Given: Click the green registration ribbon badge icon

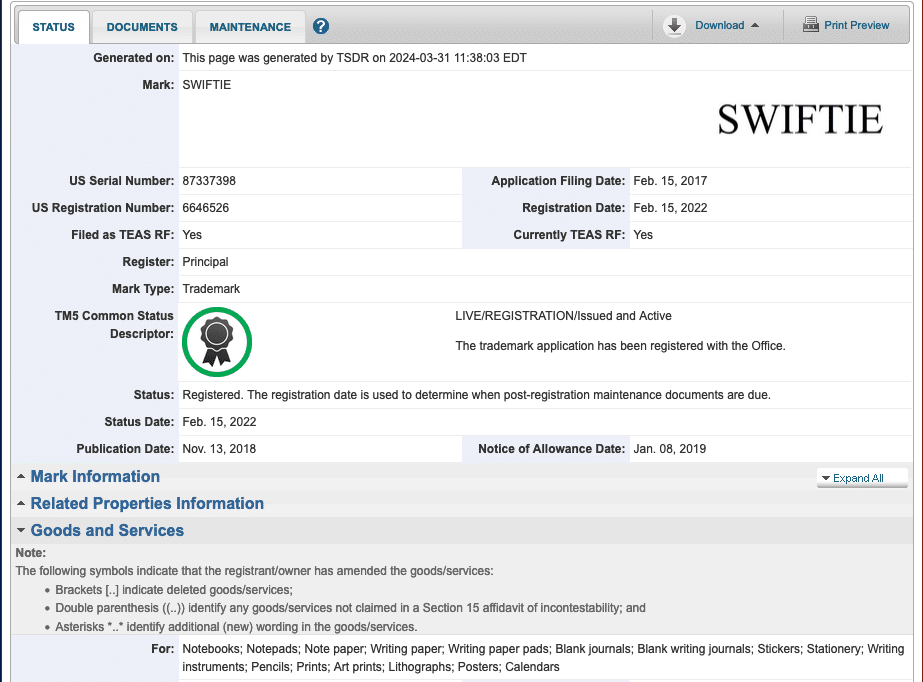Looking at the screenshot, I should click(x=217, y=342).
